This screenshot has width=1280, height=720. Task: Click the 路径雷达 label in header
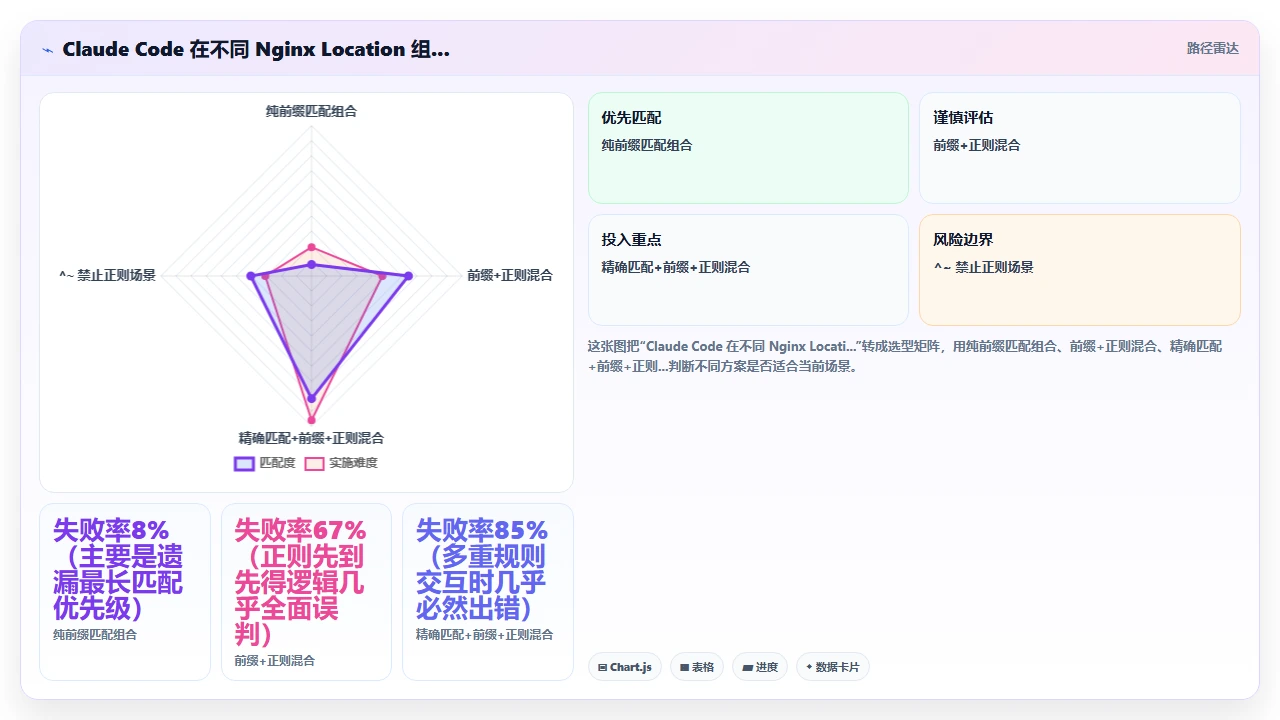click(1212, 48)
